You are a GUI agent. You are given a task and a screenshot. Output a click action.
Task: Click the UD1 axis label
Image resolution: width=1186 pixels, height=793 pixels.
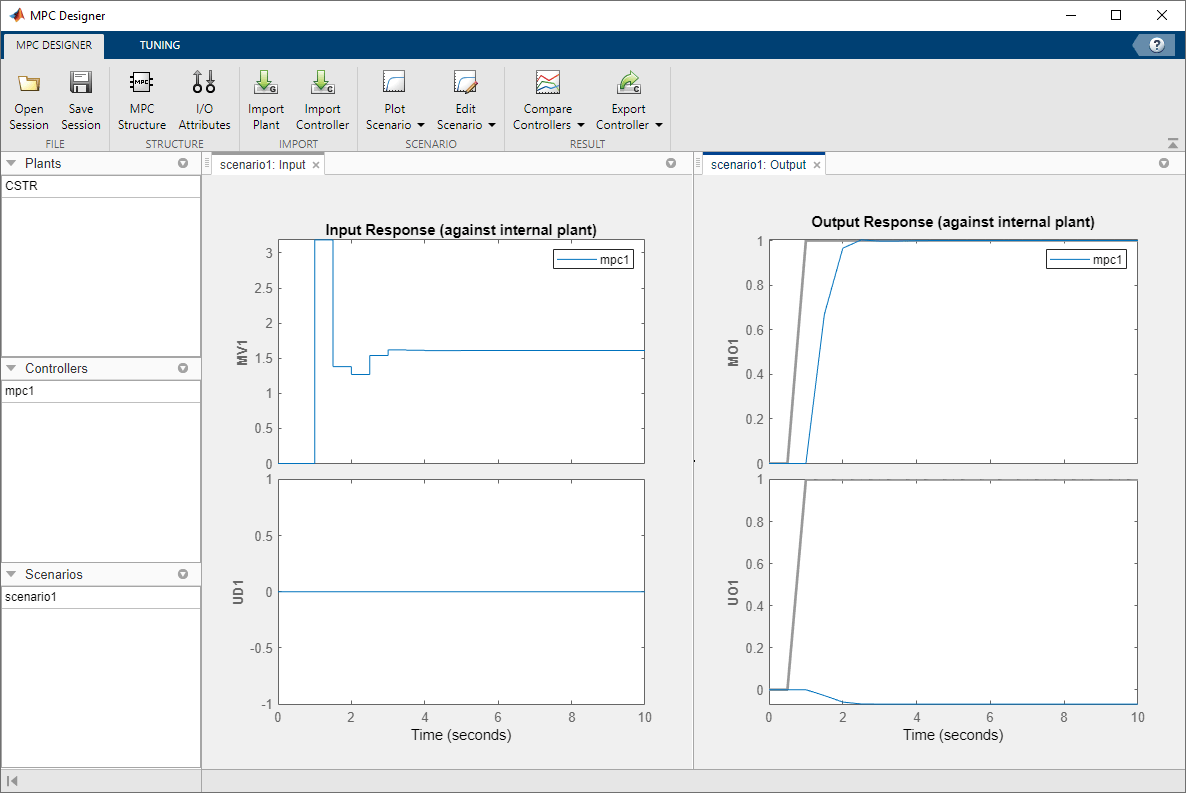click(x=238, y=592)
